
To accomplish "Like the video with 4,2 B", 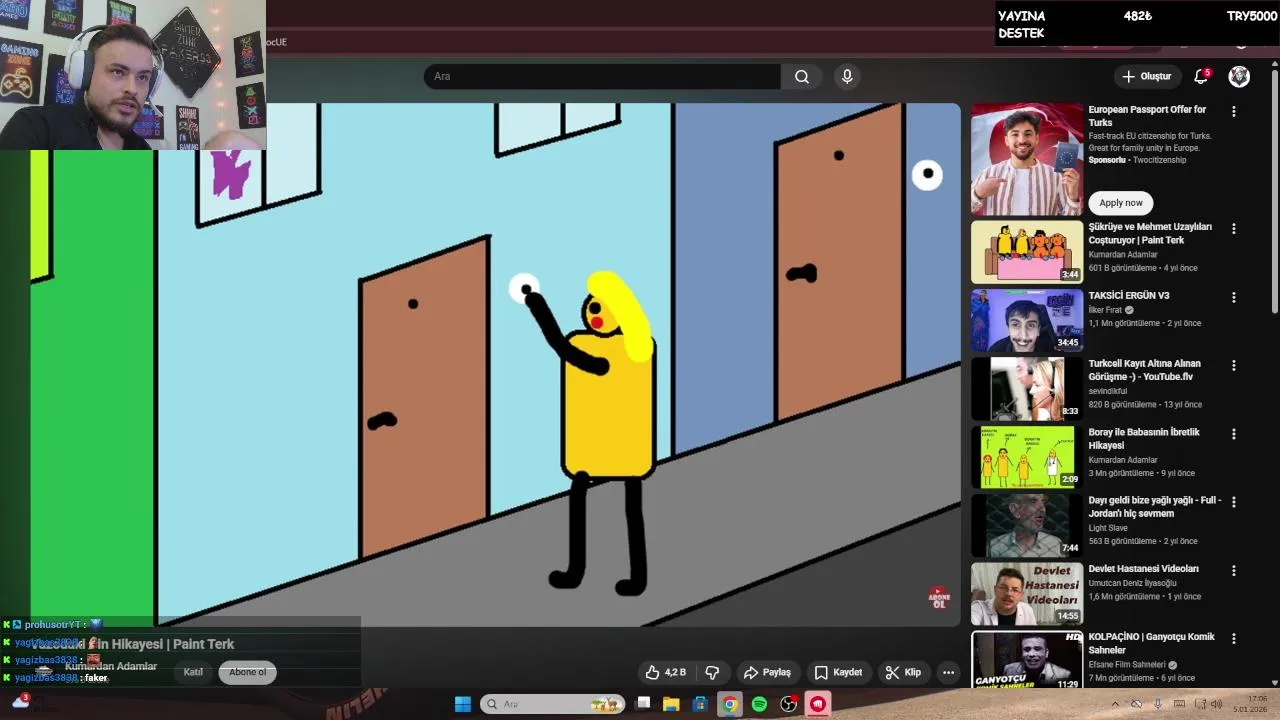I will (666, 672).
